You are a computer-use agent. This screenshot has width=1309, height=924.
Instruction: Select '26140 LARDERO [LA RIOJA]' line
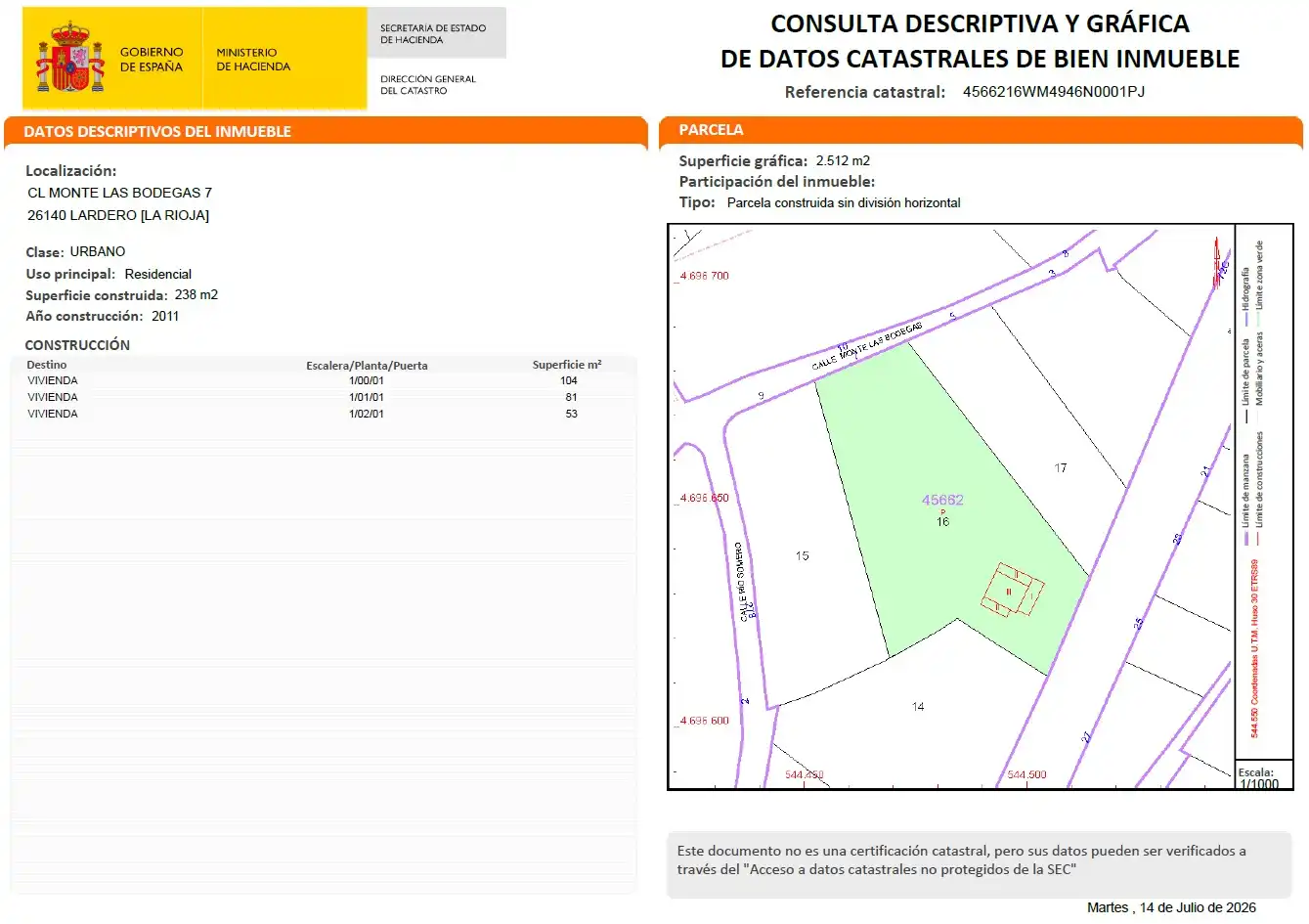point(118,215)
